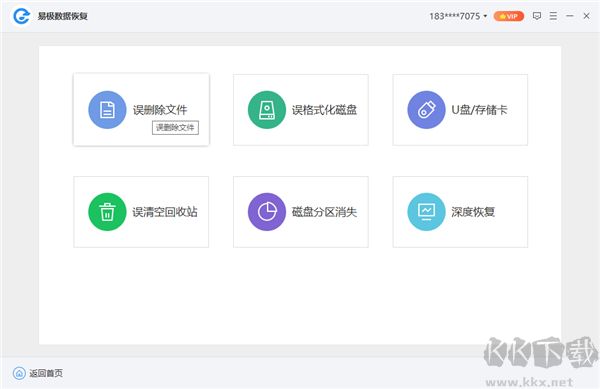Select the green disk icon for 误格式化磁盘
600x389 pixels.
[267, 110]
